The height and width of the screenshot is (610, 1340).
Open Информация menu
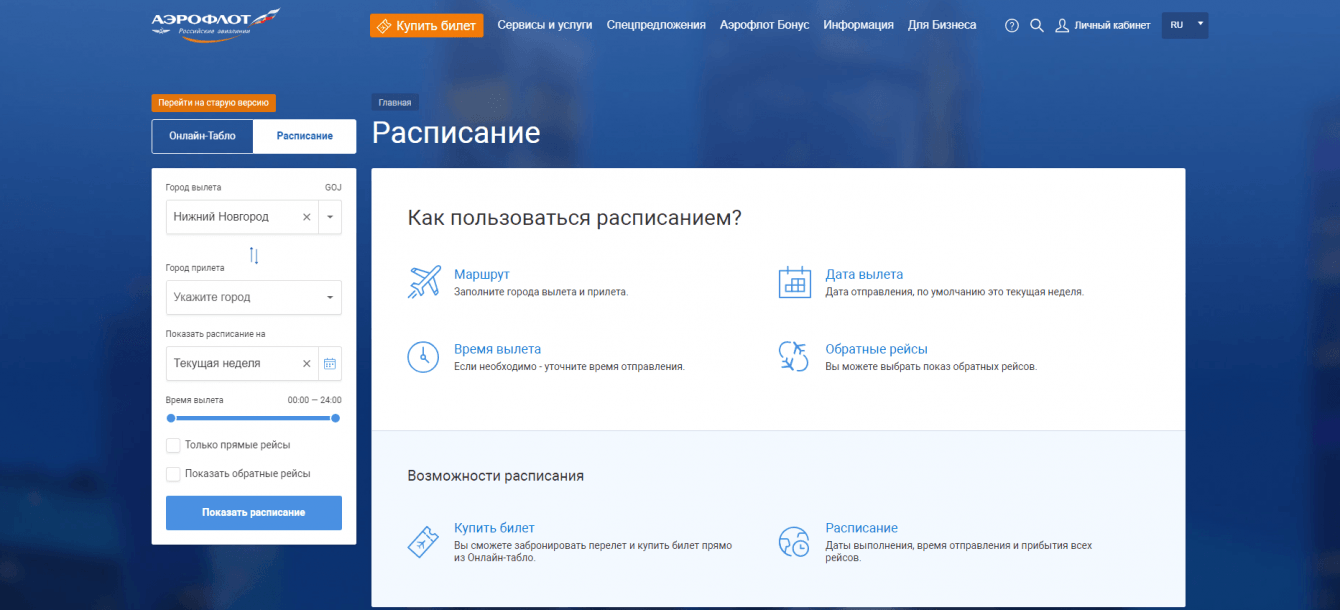pyautogui.click(x=859, y=25)
